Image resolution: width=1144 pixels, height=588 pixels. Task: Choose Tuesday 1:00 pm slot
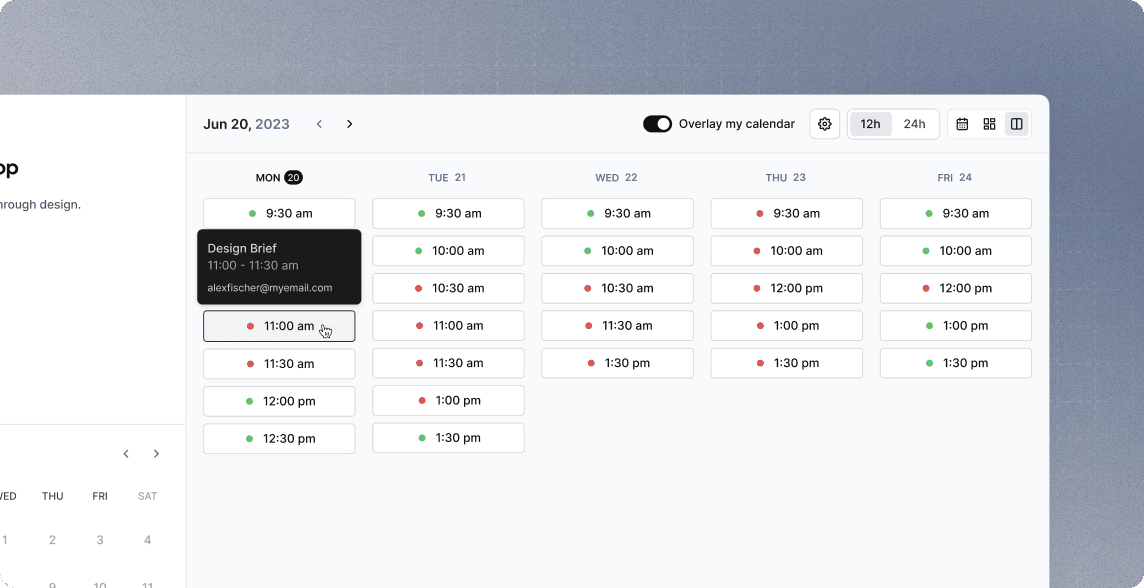(449, 401)
